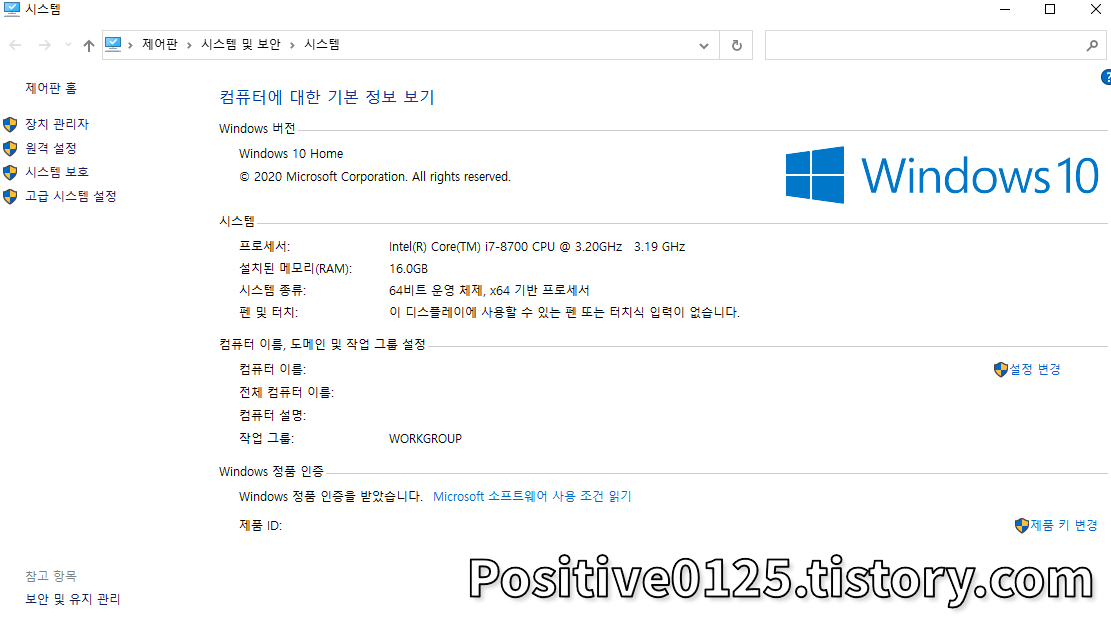Click 설정 변경 link

1034,369
